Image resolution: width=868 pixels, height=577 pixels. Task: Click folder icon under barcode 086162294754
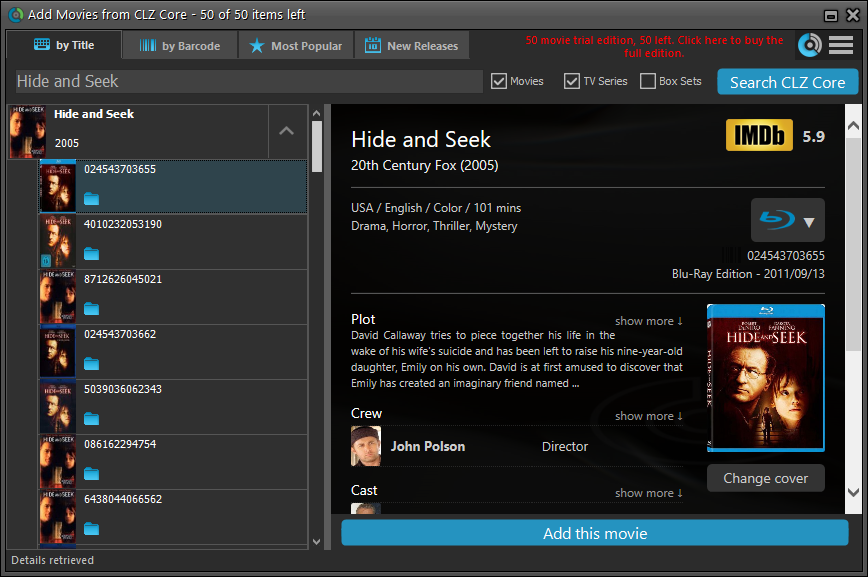(x=92, y=473)
